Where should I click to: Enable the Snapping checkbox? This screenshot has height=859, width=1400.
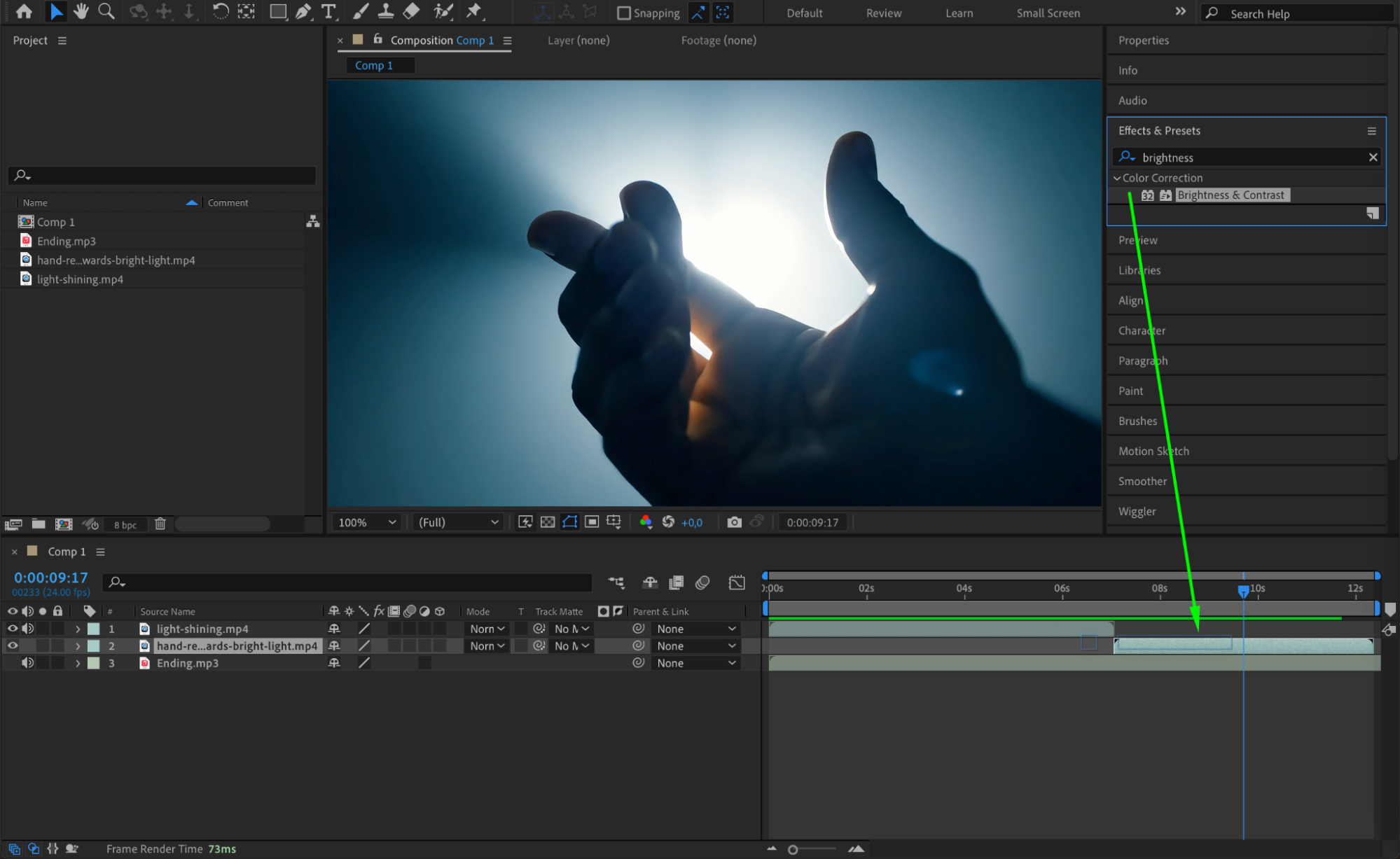[x=623, y=13]
